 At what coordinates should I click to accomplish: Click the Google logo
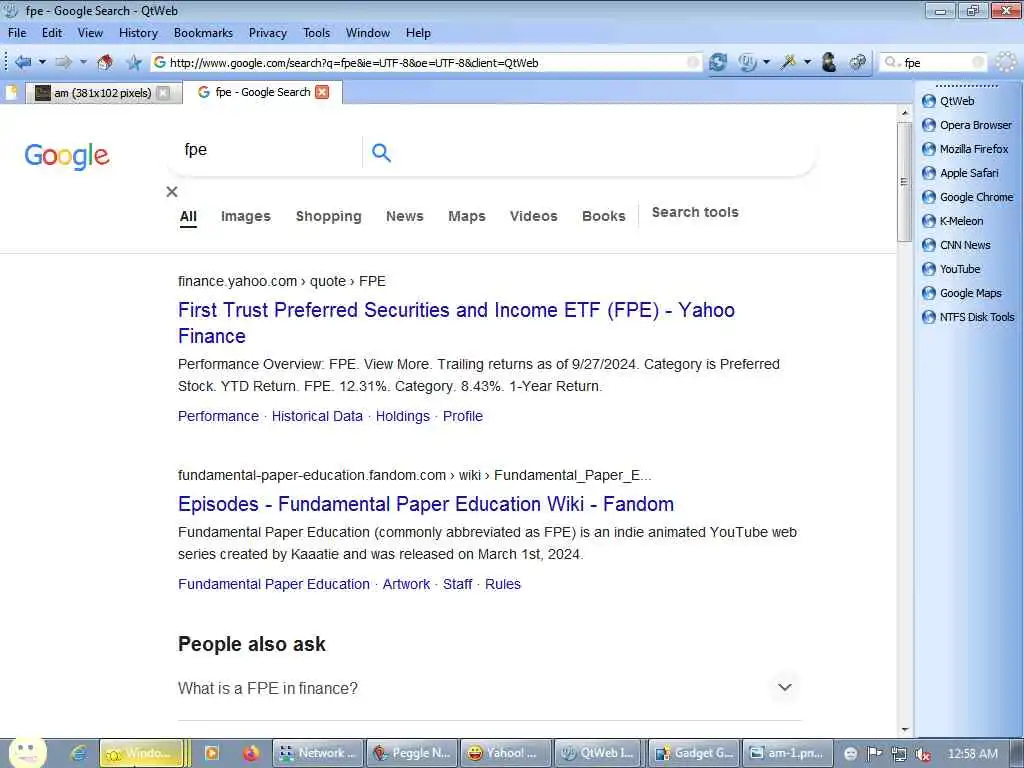pyautogui.click(x=67, y=155)
